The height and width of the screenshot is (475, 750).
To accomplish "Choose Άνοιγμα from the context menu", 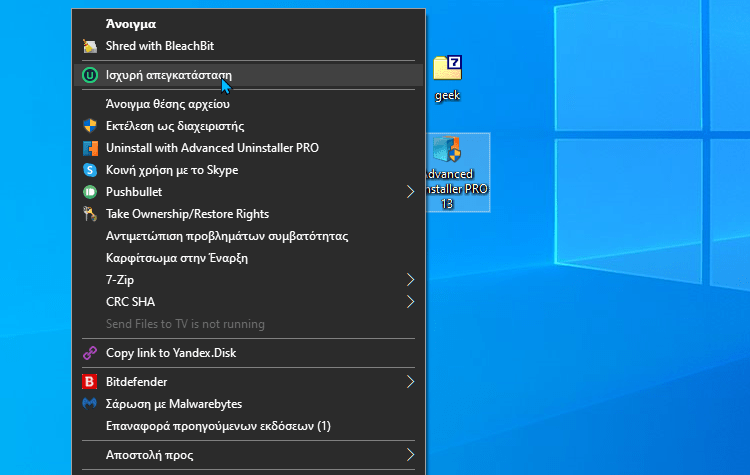I will pyautogui.click(x=248, y=24).
